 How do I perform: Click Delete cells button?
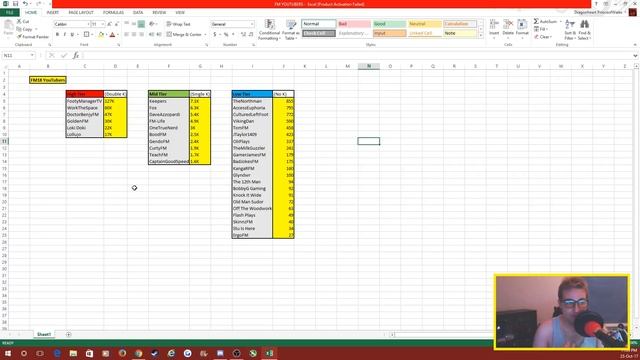click(508, 28)
